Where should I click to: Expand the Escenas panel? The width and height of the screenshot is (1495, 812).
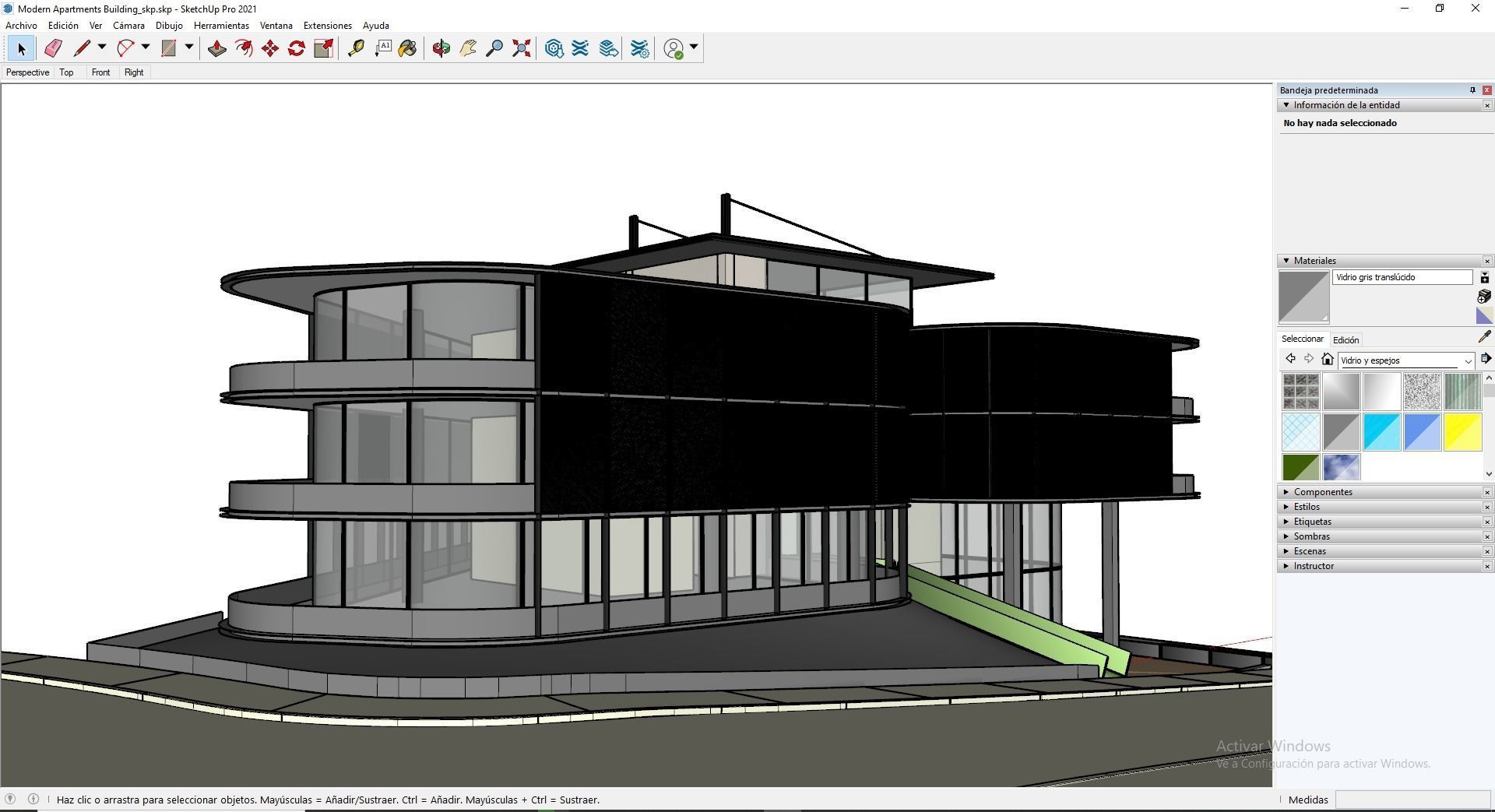click(1286, 551)
